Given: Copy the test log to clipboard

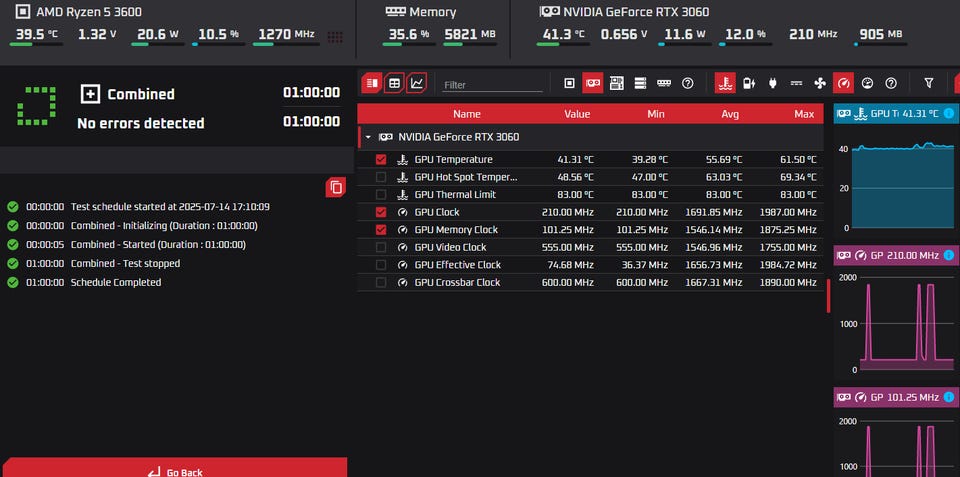Looking at the screenshot, I should (336, 187).
